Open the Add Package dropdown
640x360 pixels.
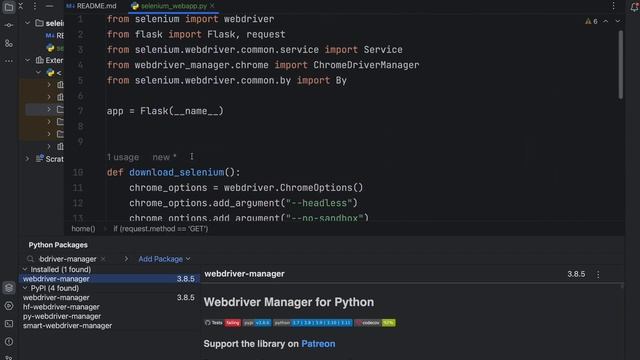164,259
